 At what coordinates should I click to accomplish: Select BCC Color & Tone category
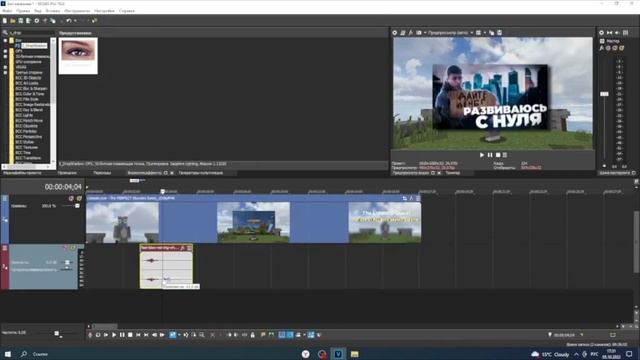30,93
